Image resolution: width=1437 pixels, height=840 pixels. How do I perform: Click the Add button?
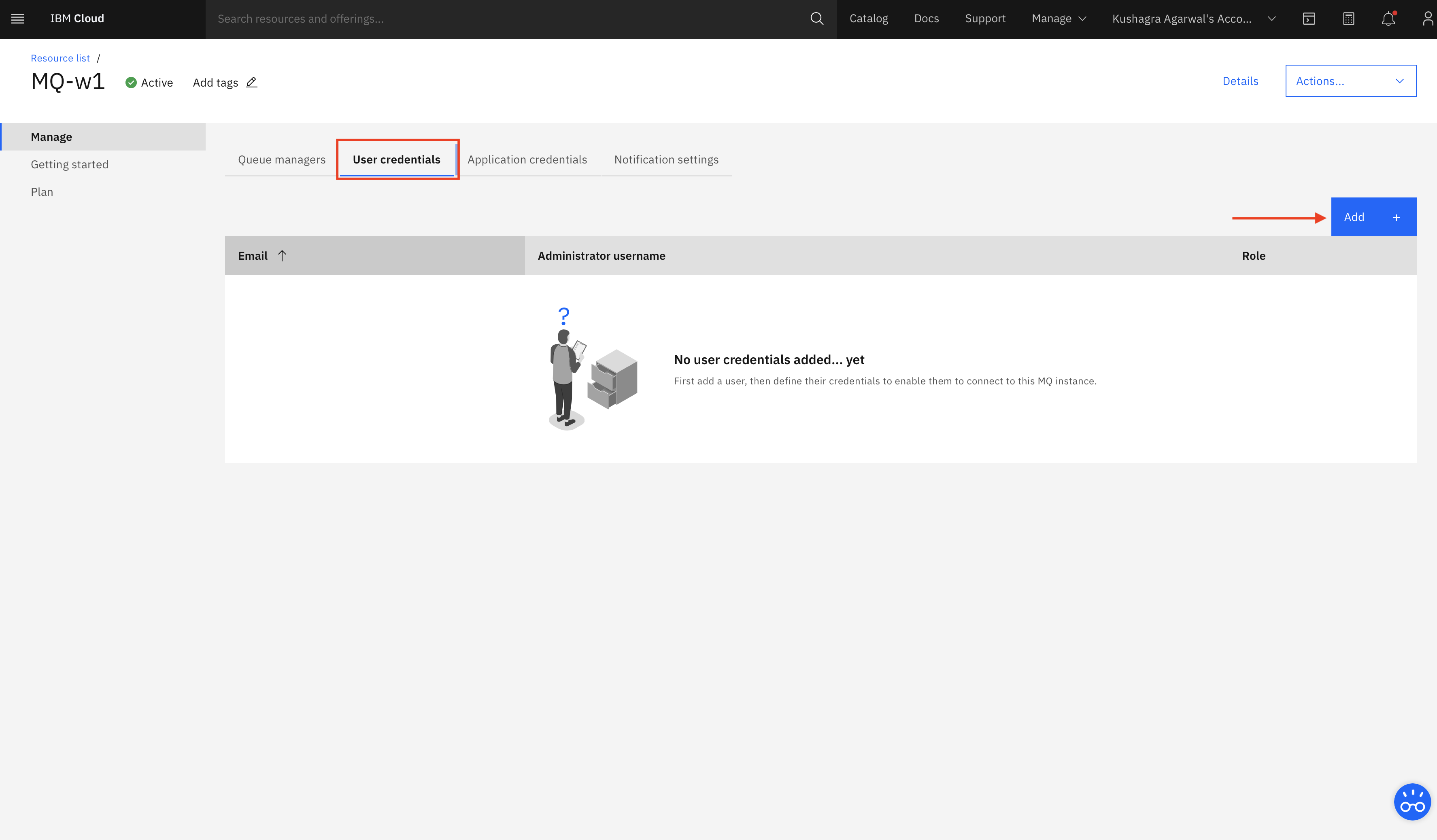click(1373, 217)
